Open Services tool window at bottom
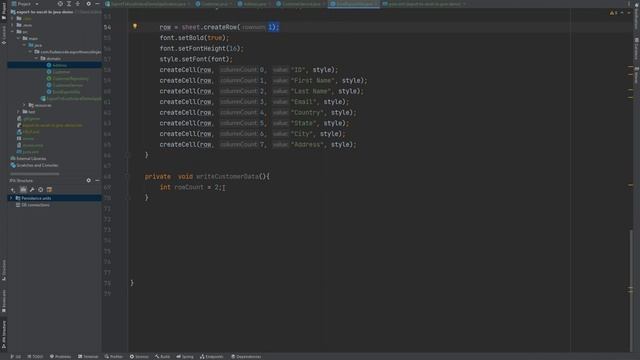The height and width of the screenshot is (360, 640). (140, 356)
